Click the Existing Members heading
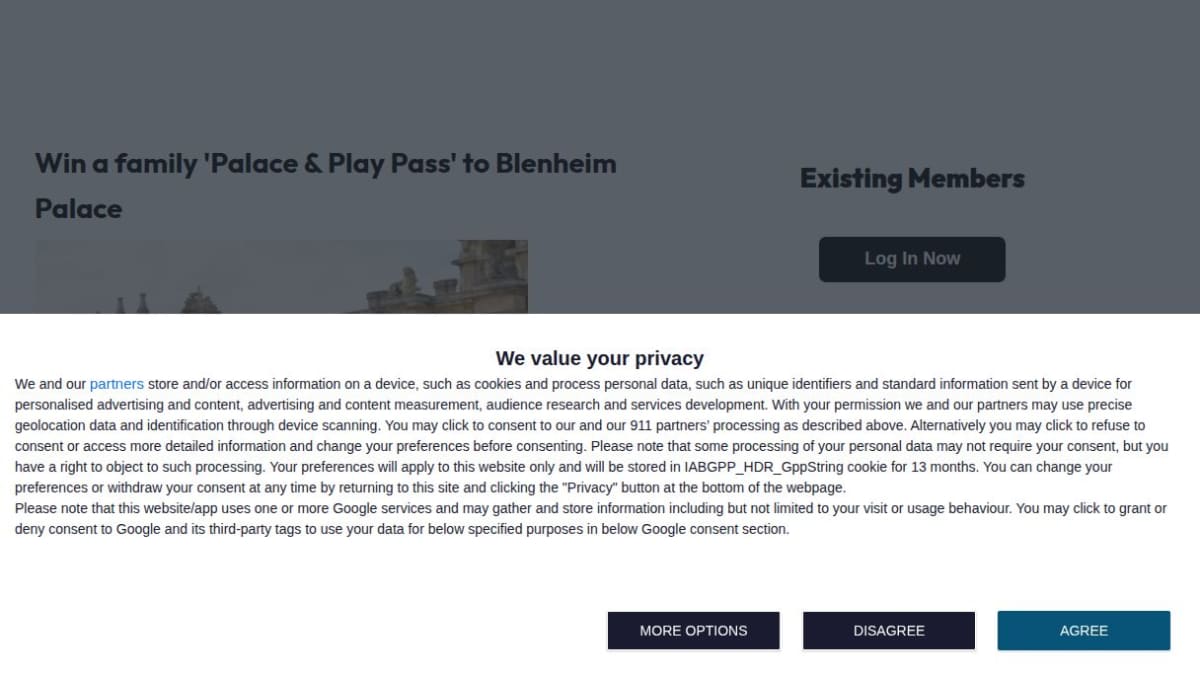 pyautogui.click(x=912, y=178)
